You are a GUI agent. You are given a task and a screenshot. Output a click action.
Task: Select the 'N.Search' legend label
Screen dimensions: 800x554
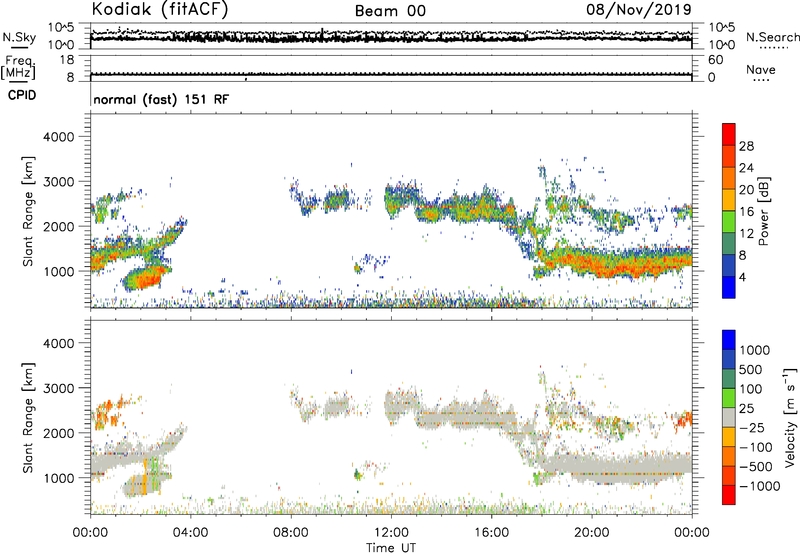coord(772,37)
